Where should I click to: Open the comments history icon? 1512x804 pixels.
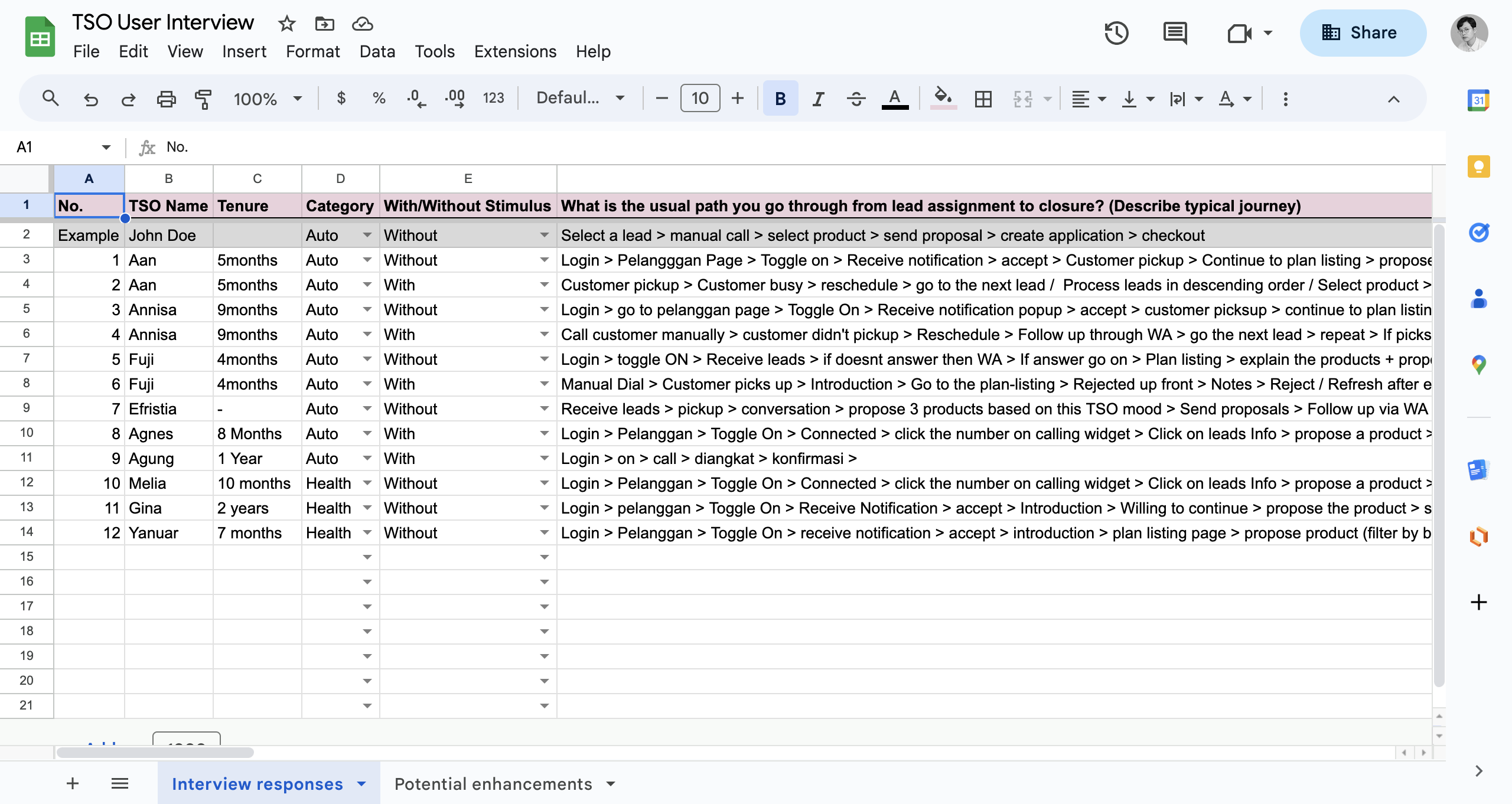pos(1175,33)
